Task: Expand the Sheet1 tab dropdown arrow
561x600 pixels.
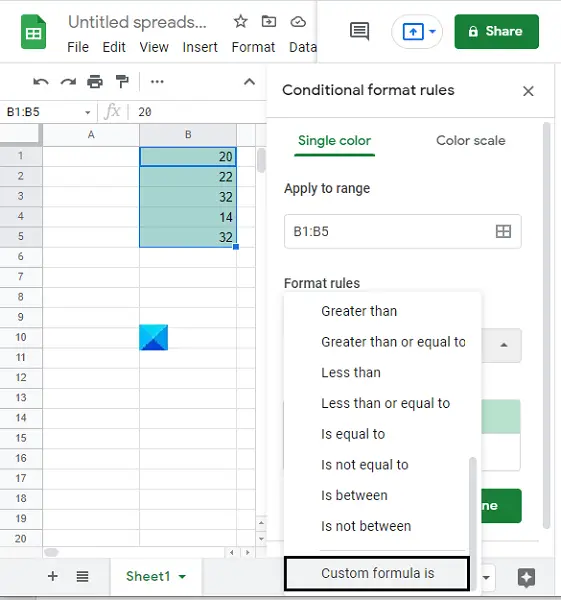Action: click(182, 577)
